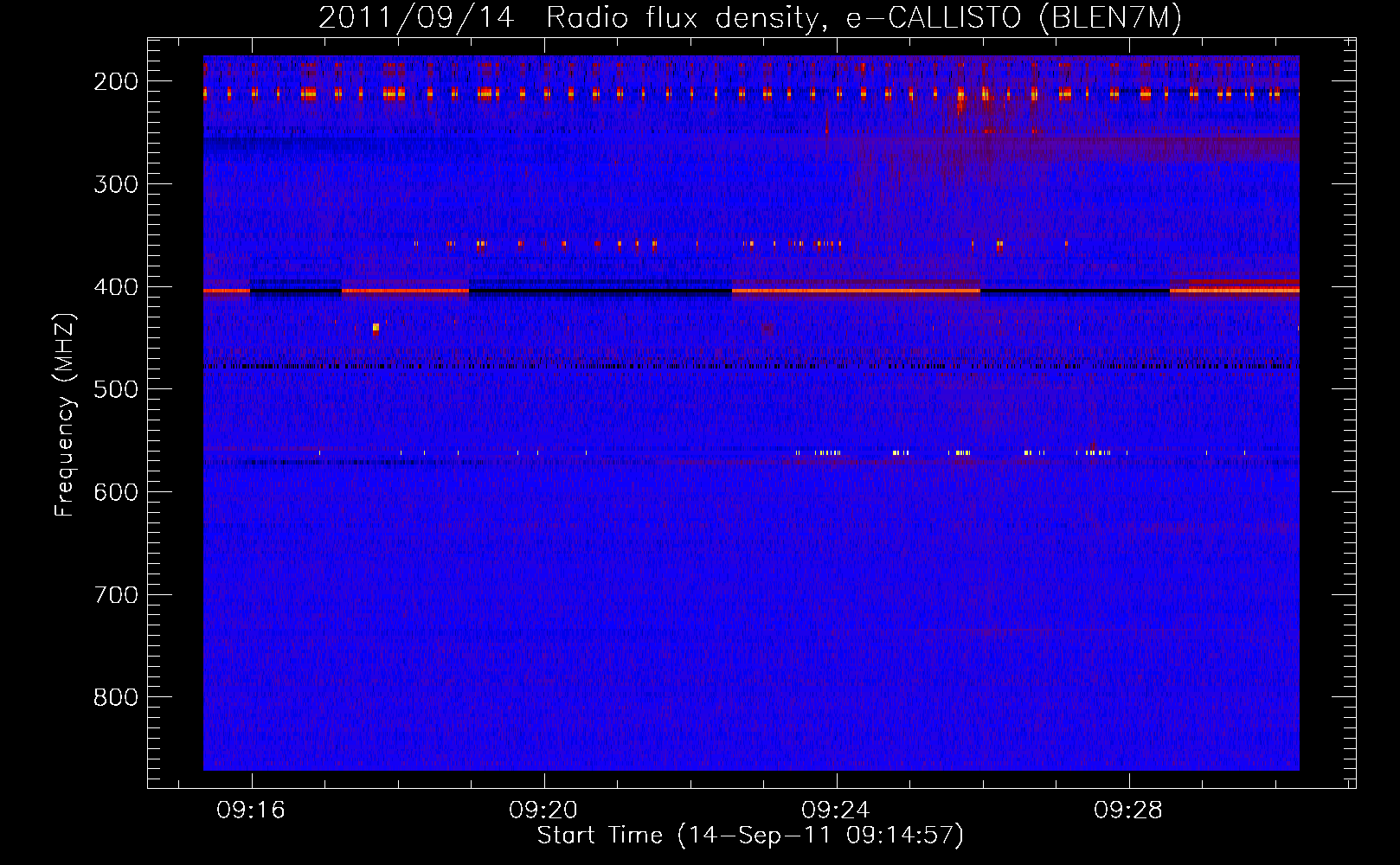The width and height of the screenshot is (1400, 865).
Task: Pick the 09:28 time tick label
Action: 1128,811
